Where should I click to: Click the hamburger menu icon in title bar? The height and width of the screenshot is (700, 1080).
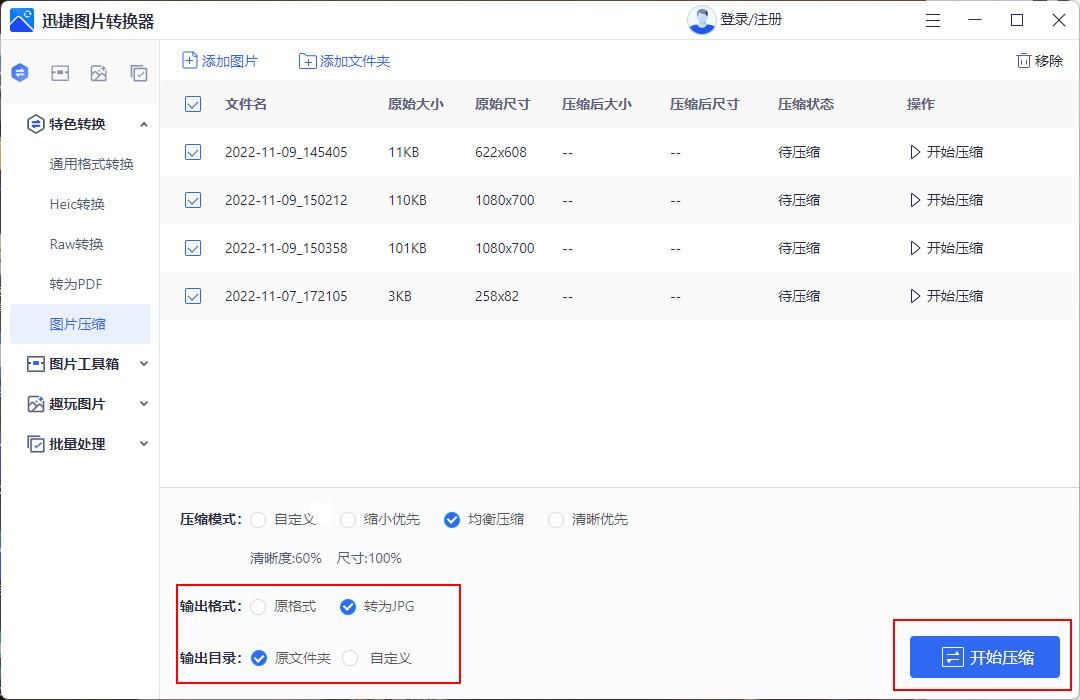933,19
